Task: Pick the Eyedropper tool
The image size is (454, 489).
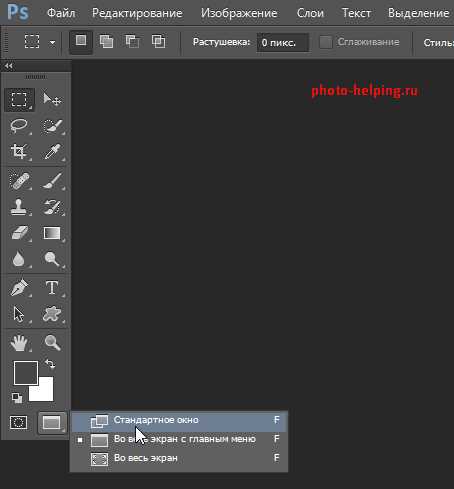Action: point(52,152)
